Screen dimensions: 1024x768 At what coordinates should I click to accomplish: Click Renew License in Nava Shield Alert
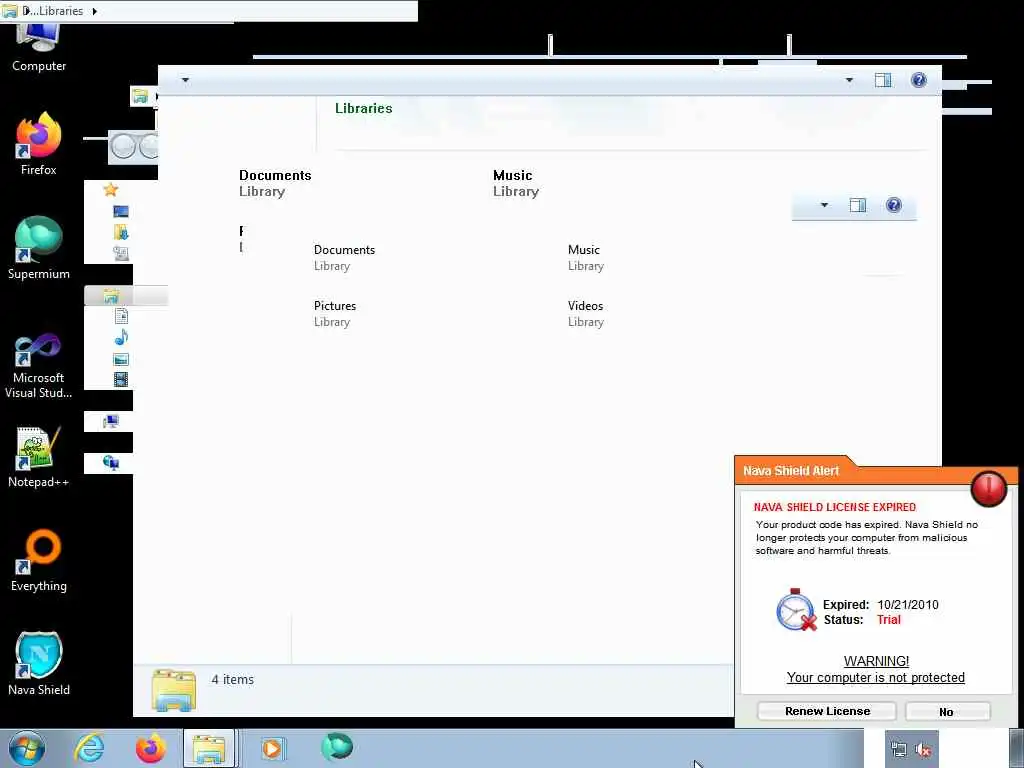pos(827,711)
